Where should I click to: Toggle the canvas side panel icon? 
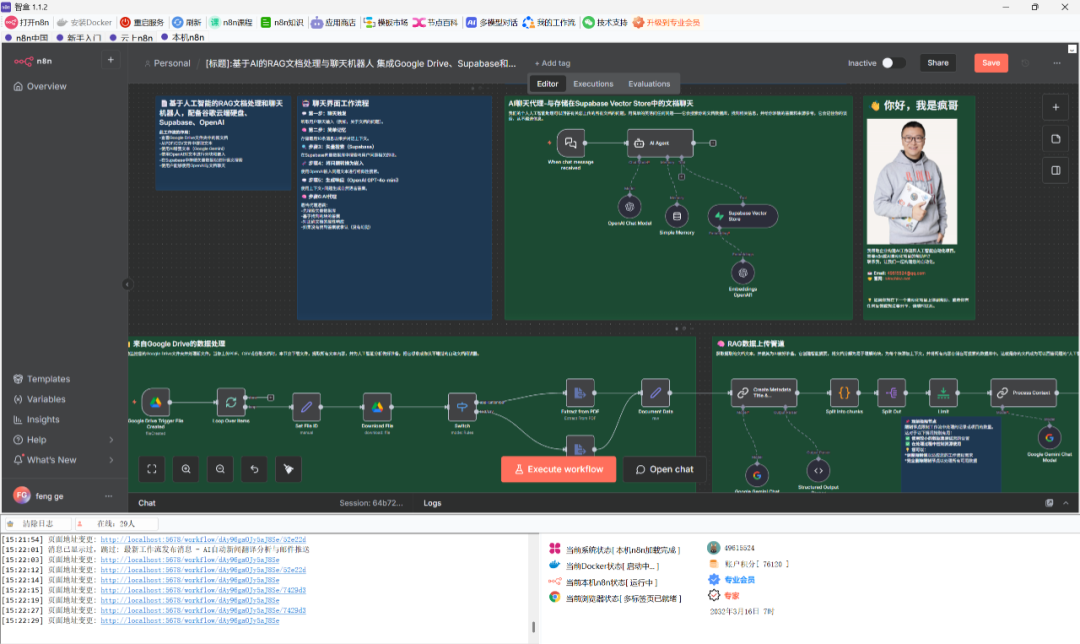click(1055, 170)
